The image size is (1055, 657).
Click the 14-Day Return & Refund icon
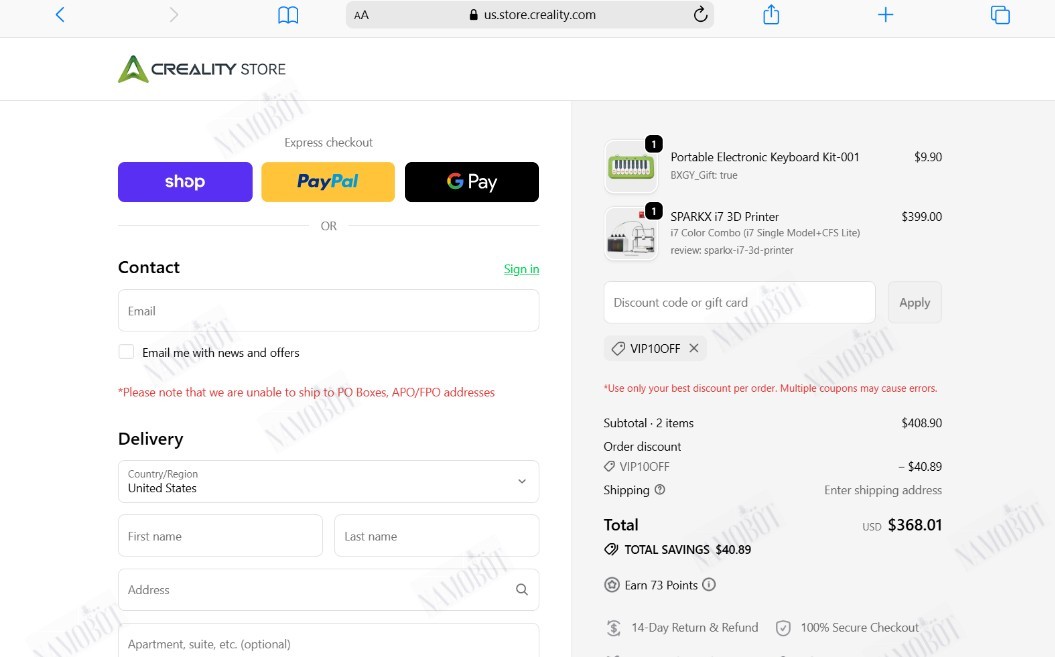tap(613, 627)
